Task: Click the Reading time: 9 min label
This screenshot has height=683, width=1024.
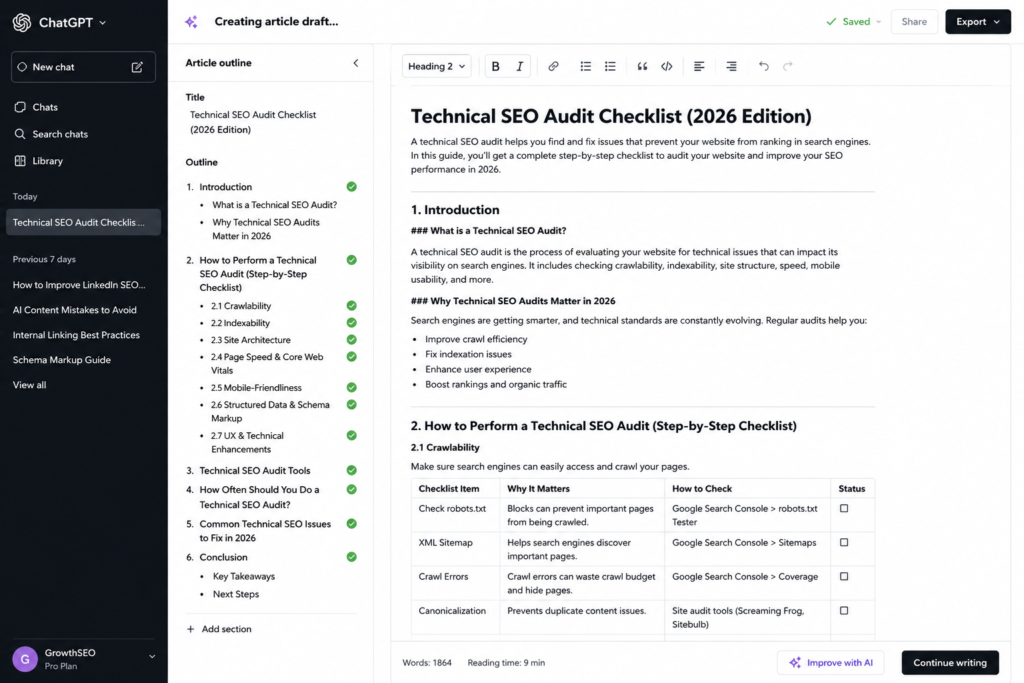Action: (506, 663)
